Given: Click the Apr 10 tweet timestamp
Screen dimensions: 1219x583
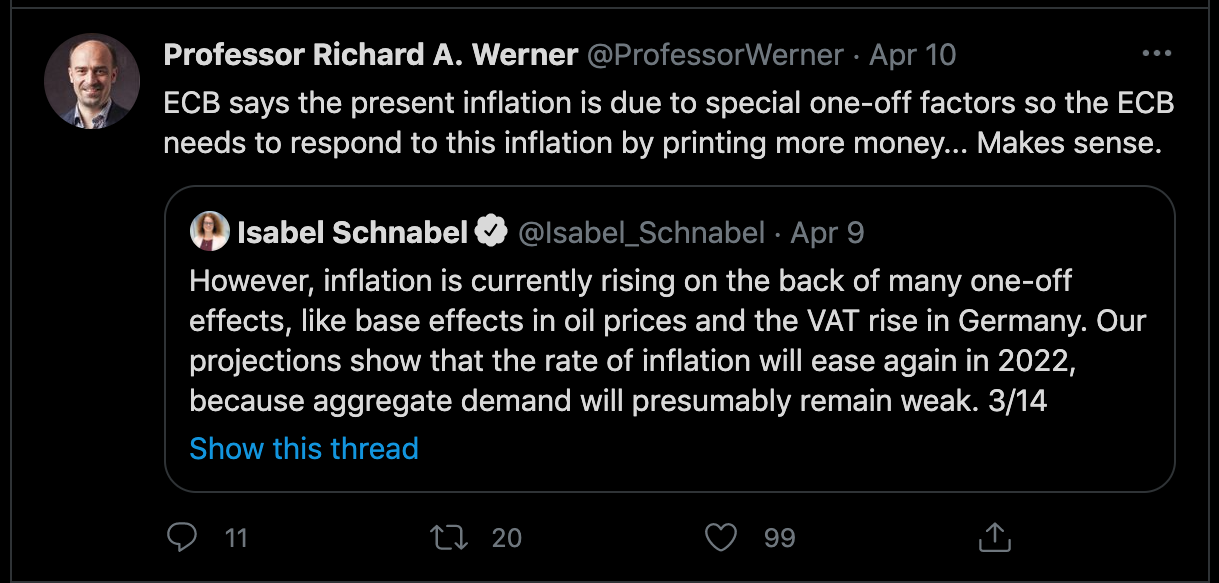Looking at the screenshot, I should tap(913, 54).
